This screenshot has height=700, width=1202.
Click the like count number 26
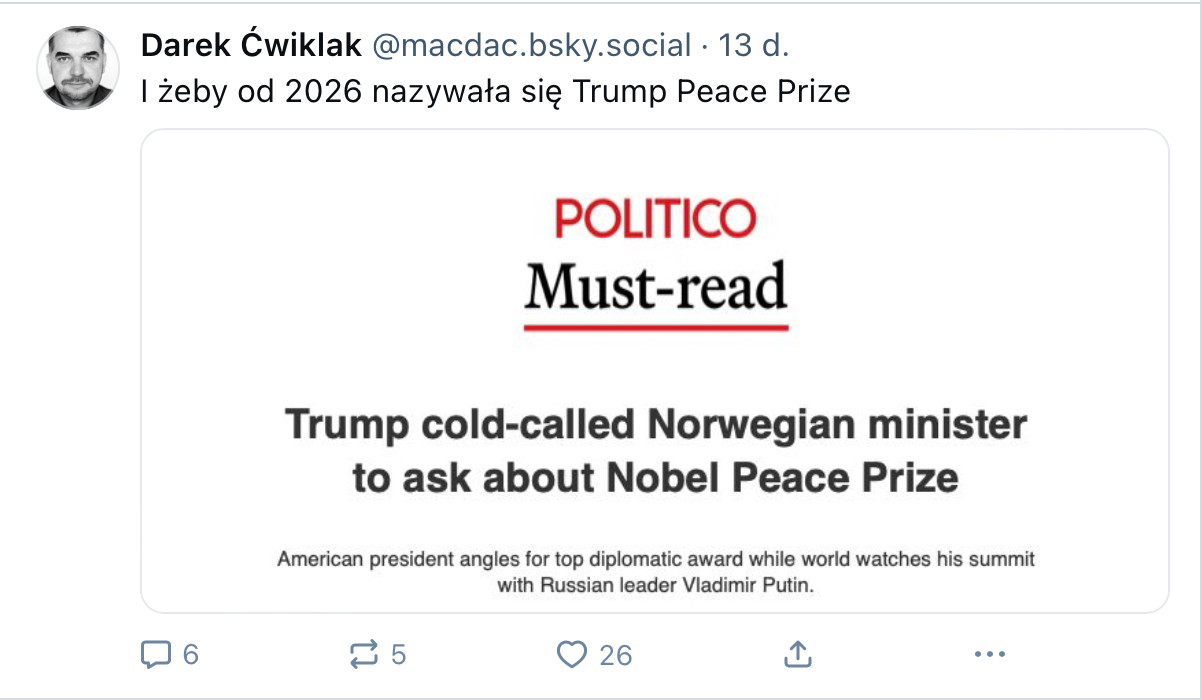[616, 655]
